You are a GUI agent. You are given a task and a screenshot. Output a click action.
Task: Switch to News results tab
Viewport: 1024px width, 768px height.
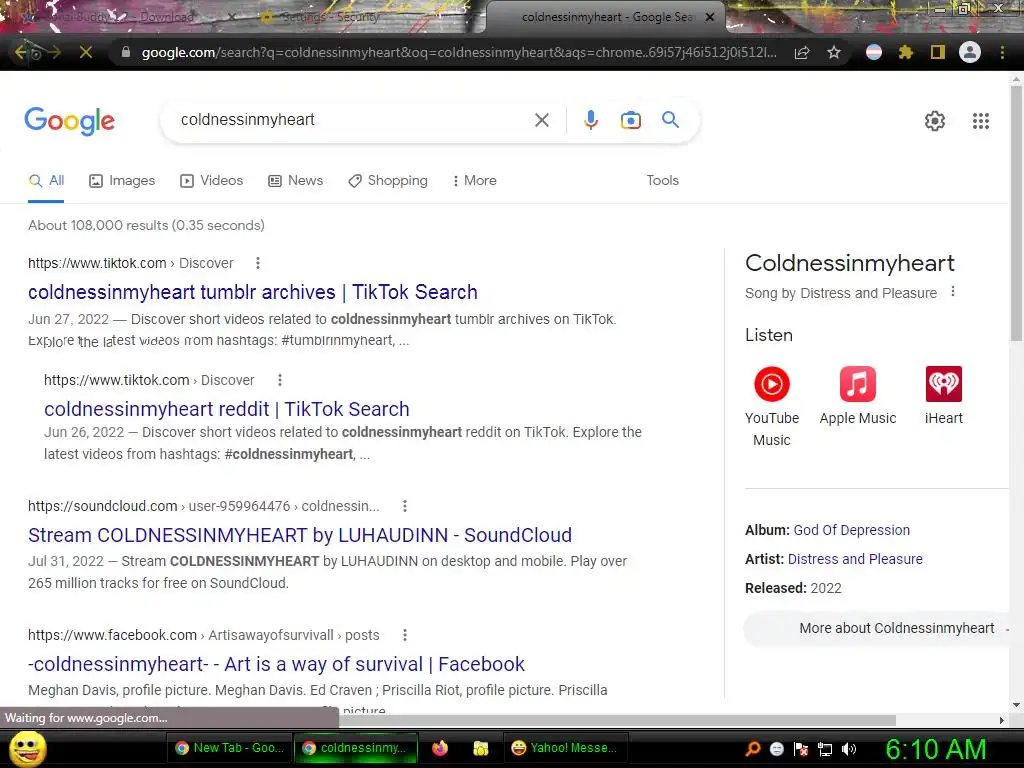click(296, 181)
